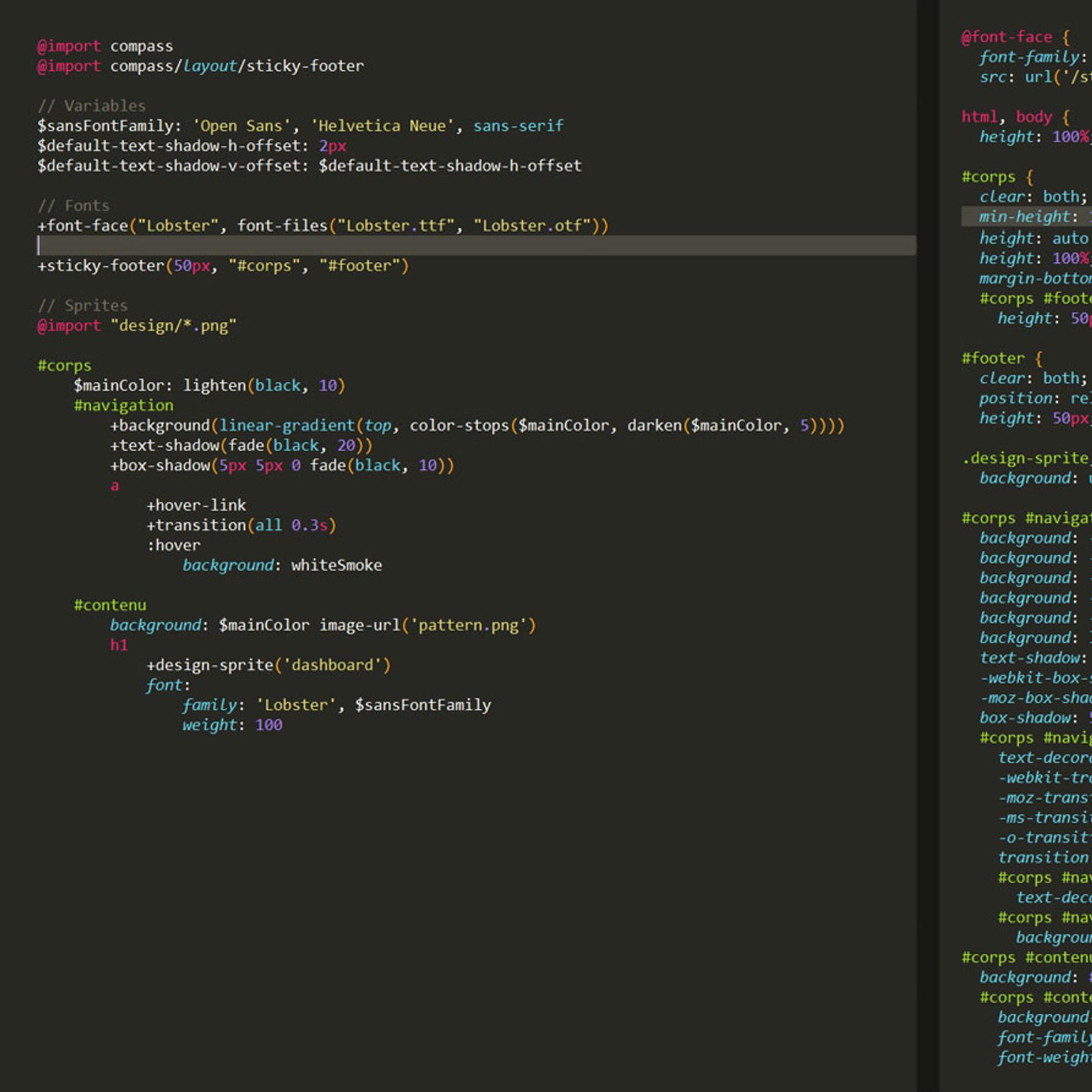The width and height of the screenshot is (1092, 1092).
Task: Click '#footer {' rule in the right pane
Action: [x=1002, y=359]
